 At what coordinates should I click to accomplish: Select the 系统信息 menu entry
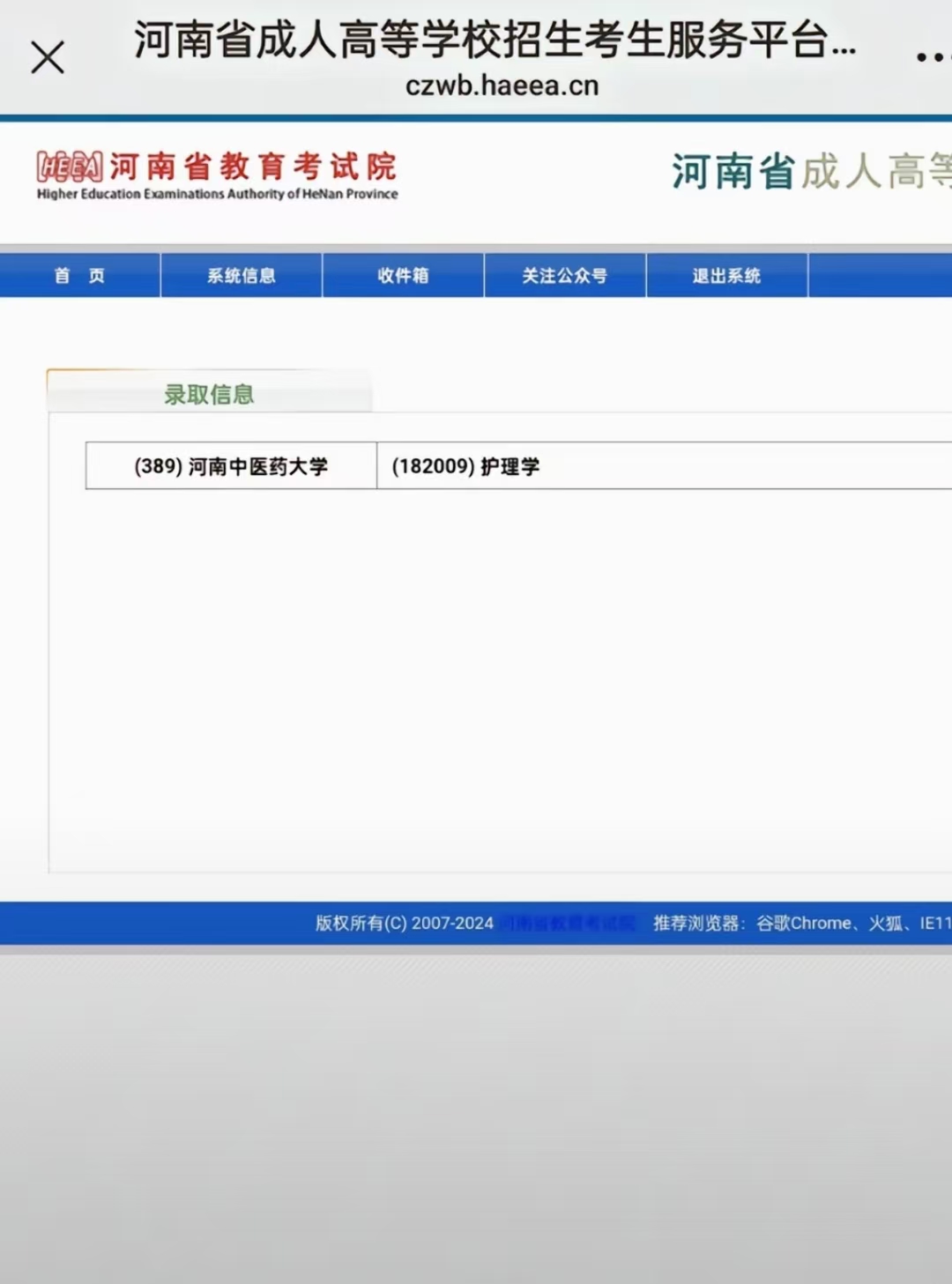click(x=242, y=275)
